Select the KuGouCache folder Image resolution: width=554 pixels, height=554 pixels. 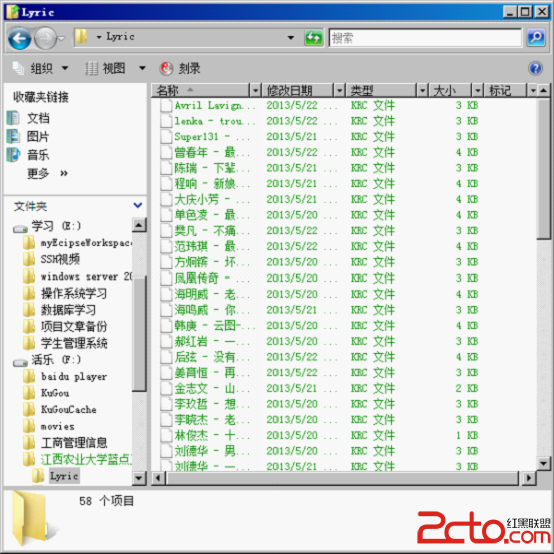(x=60, y=409)
